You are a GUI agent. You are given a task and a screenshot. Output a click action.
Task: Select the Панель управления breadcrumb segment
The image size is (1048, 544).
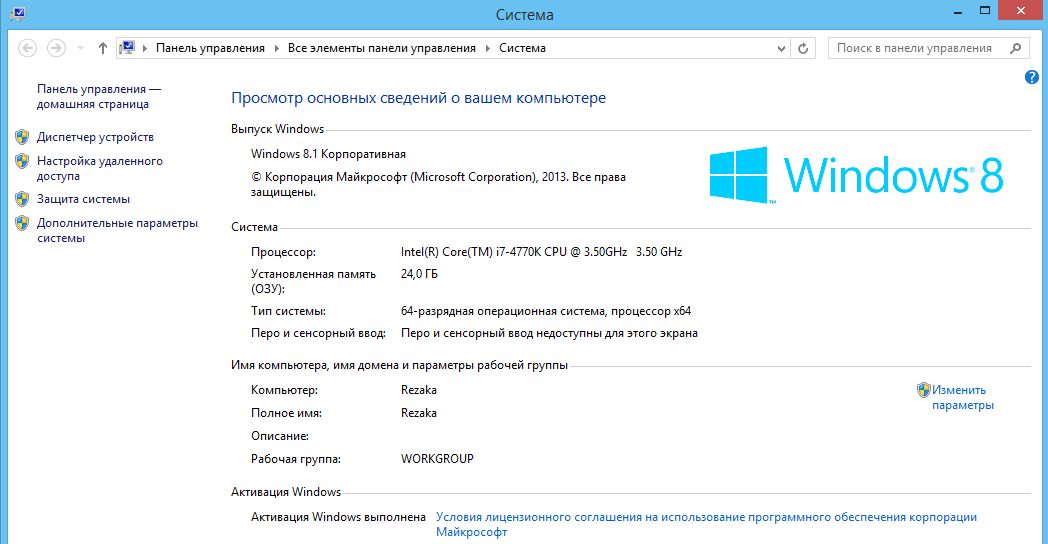pos(210,48)
